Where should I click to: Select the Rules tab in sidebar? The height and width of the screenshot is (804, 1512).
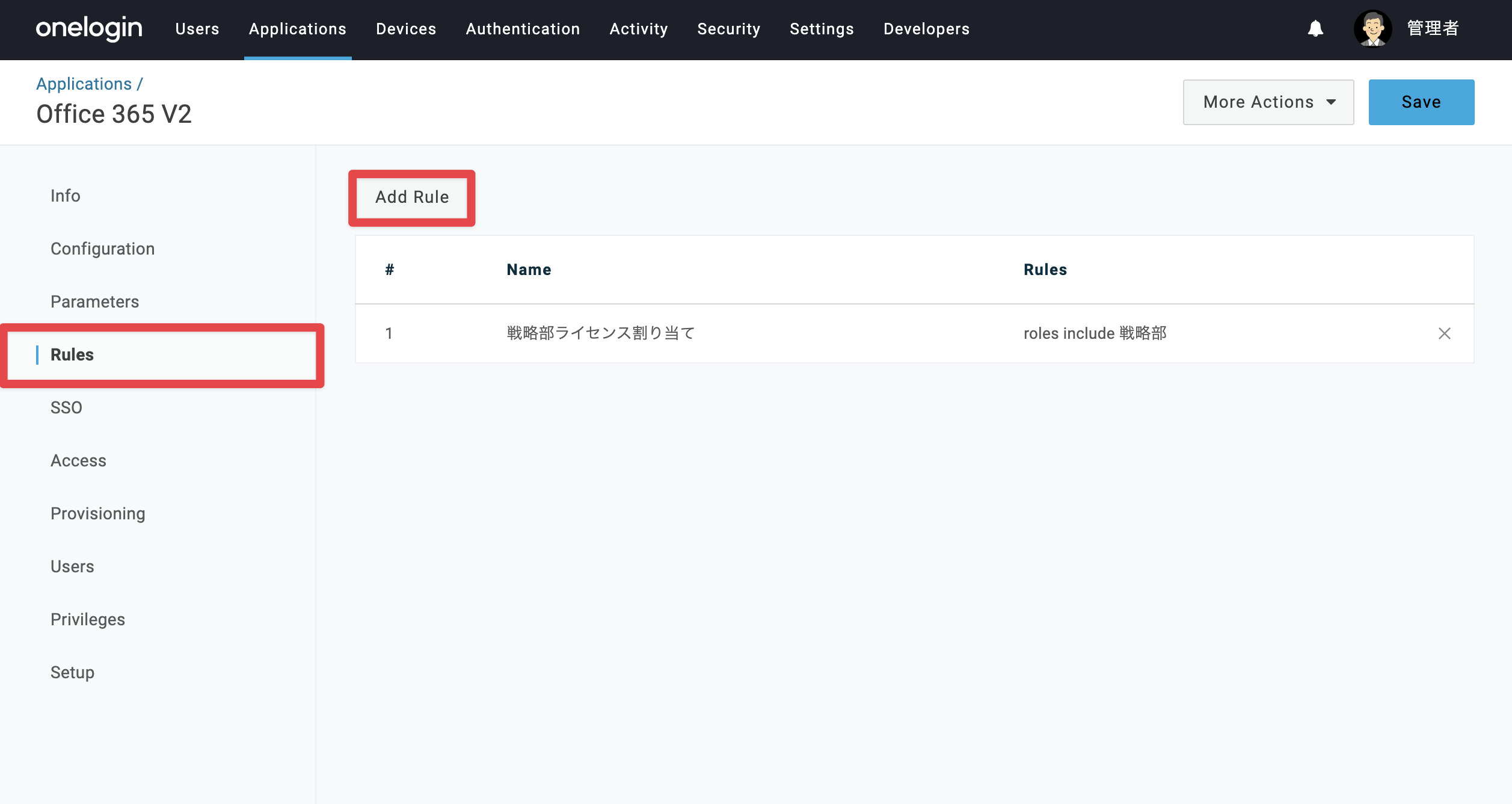[72, 355]
